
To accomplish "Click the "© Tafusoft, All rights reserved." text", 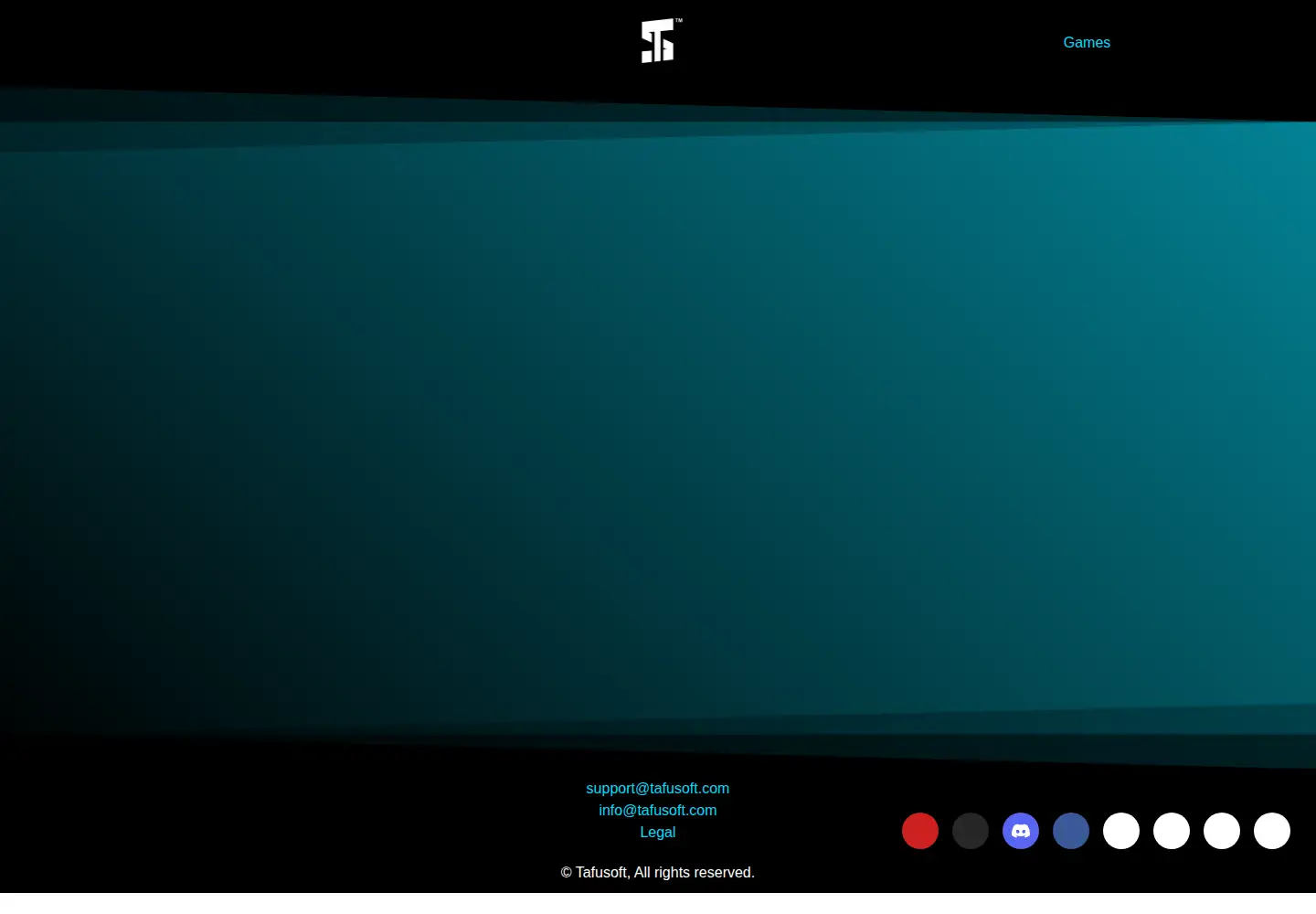I will 658,872.
